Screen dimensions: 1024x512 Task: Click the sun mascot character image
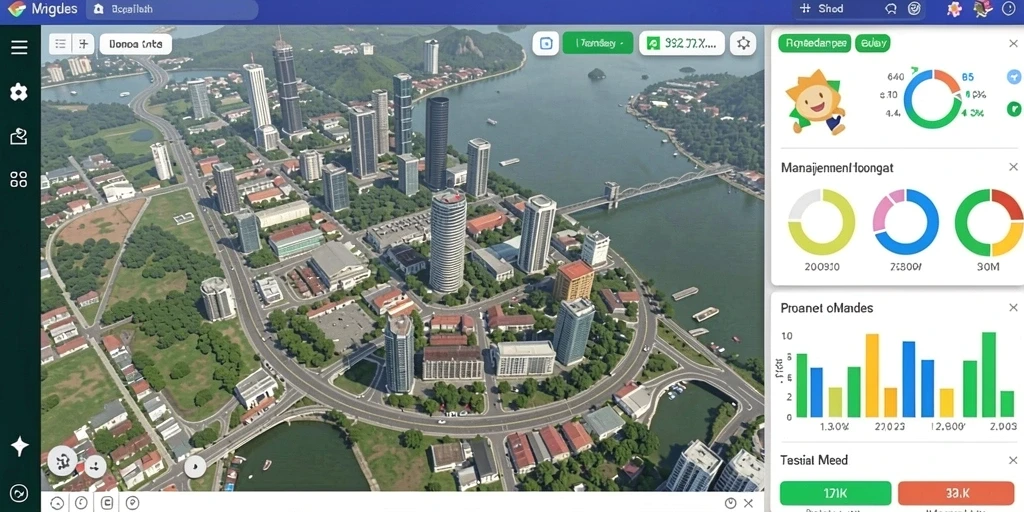[815, 102]
